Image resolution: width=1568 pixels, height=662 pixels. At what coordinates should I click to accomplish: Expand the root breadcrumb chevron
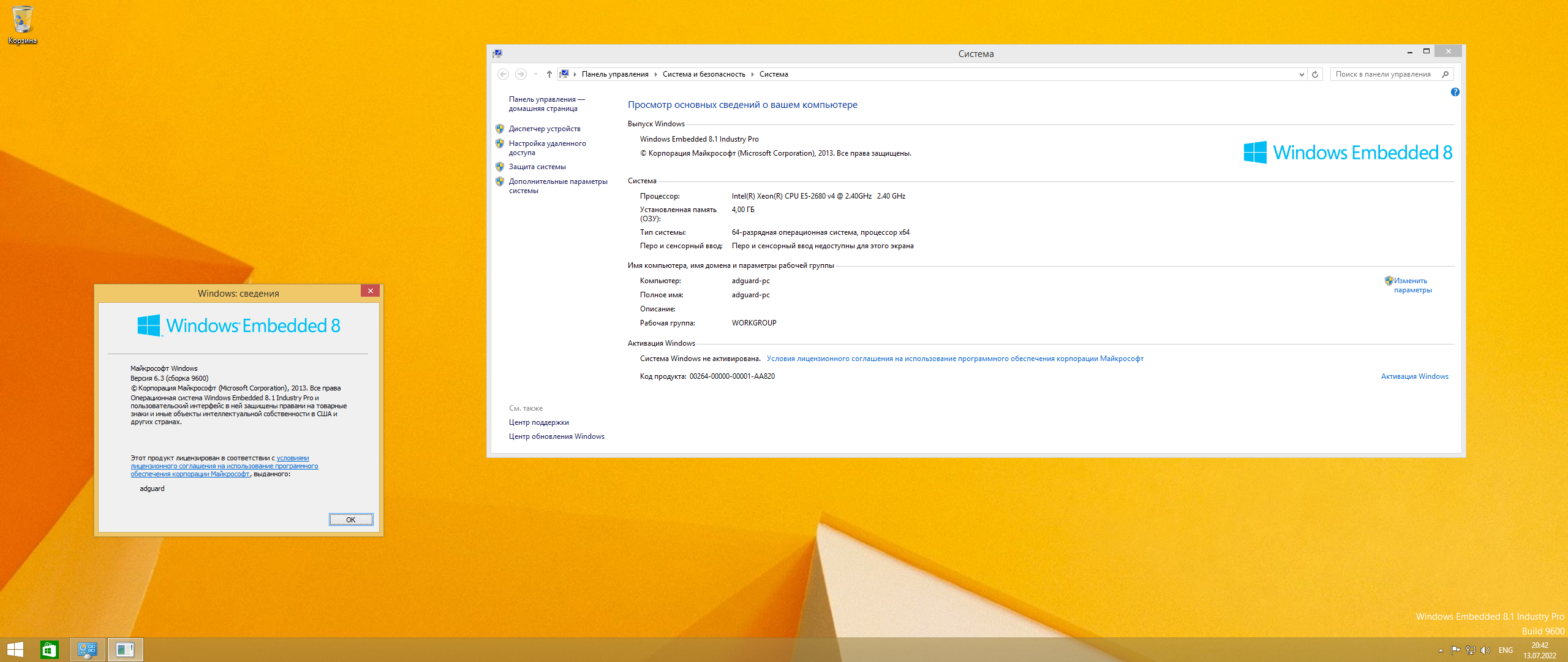[575, 74]
